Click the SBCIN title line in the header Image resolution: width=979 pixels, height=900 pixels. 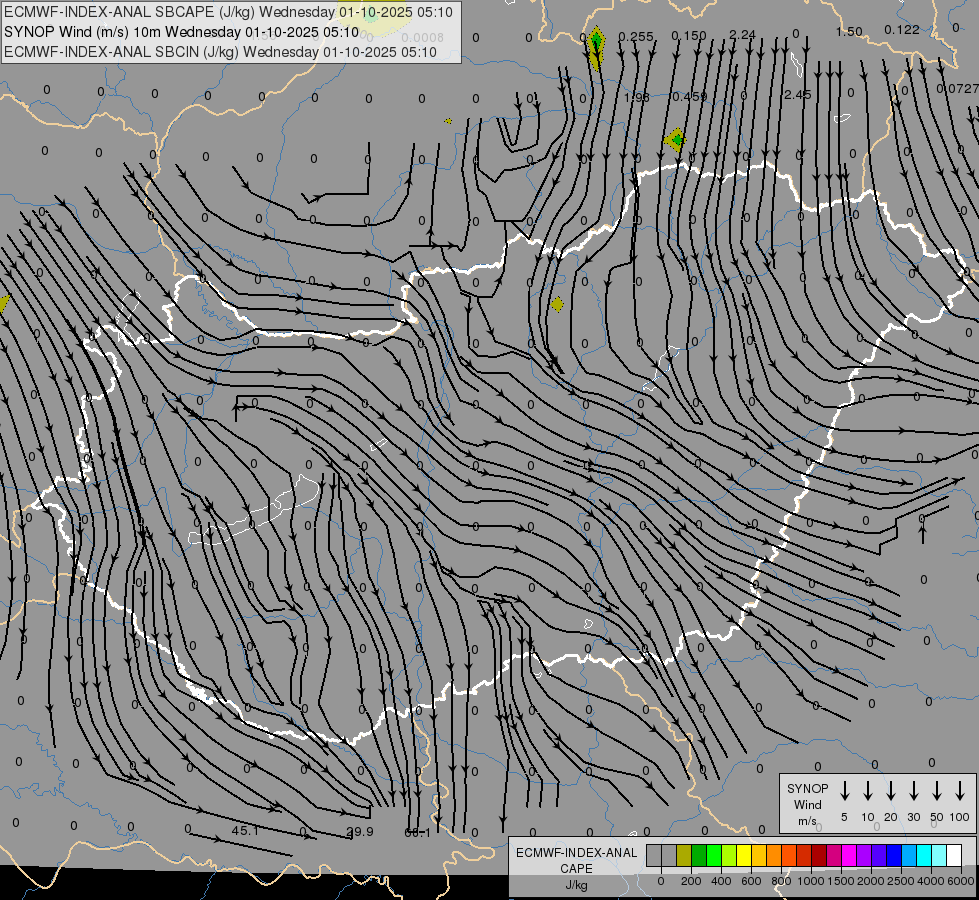(x=220, y=52)
